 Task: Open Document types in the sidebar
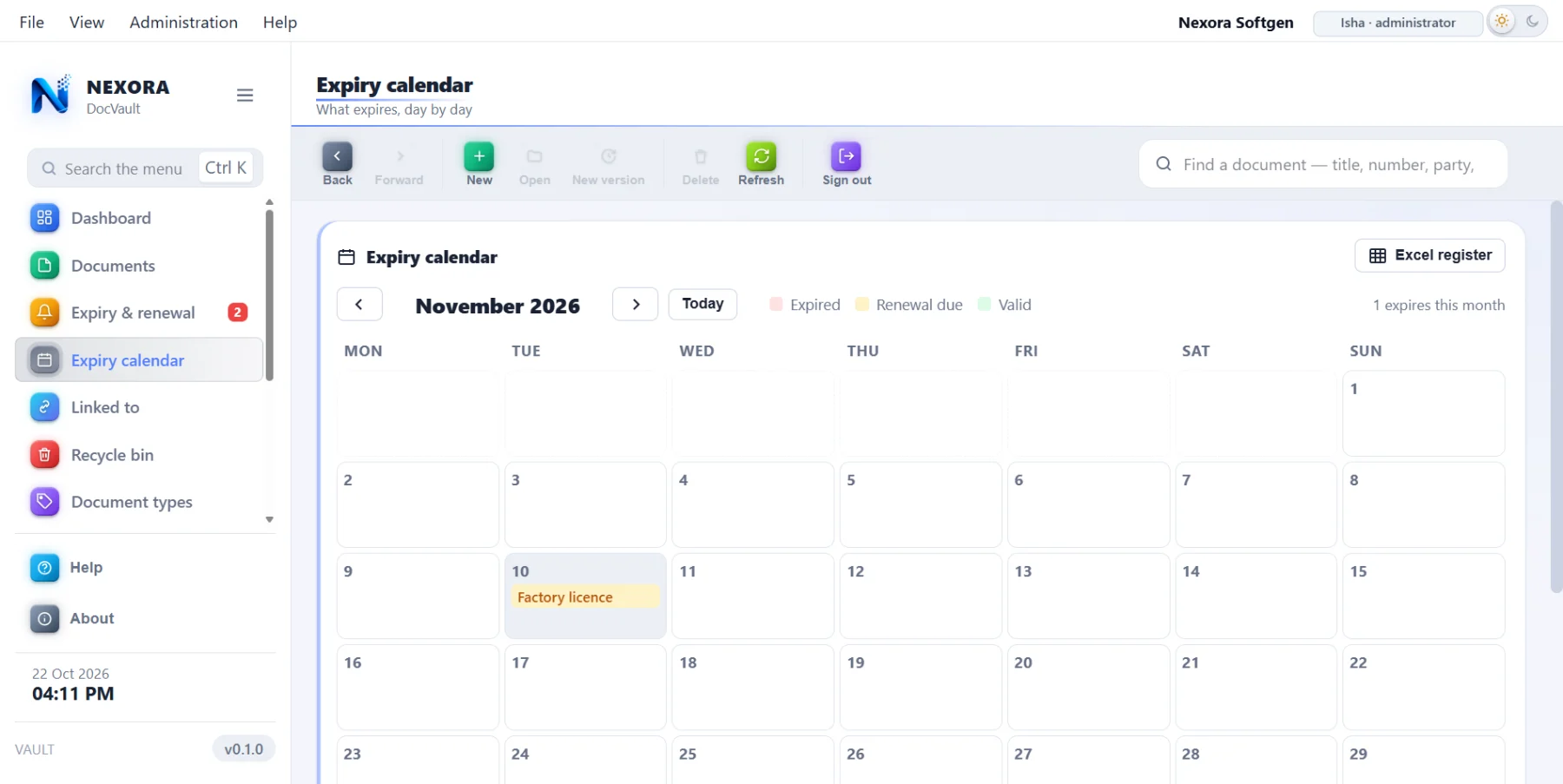(139, 502)
